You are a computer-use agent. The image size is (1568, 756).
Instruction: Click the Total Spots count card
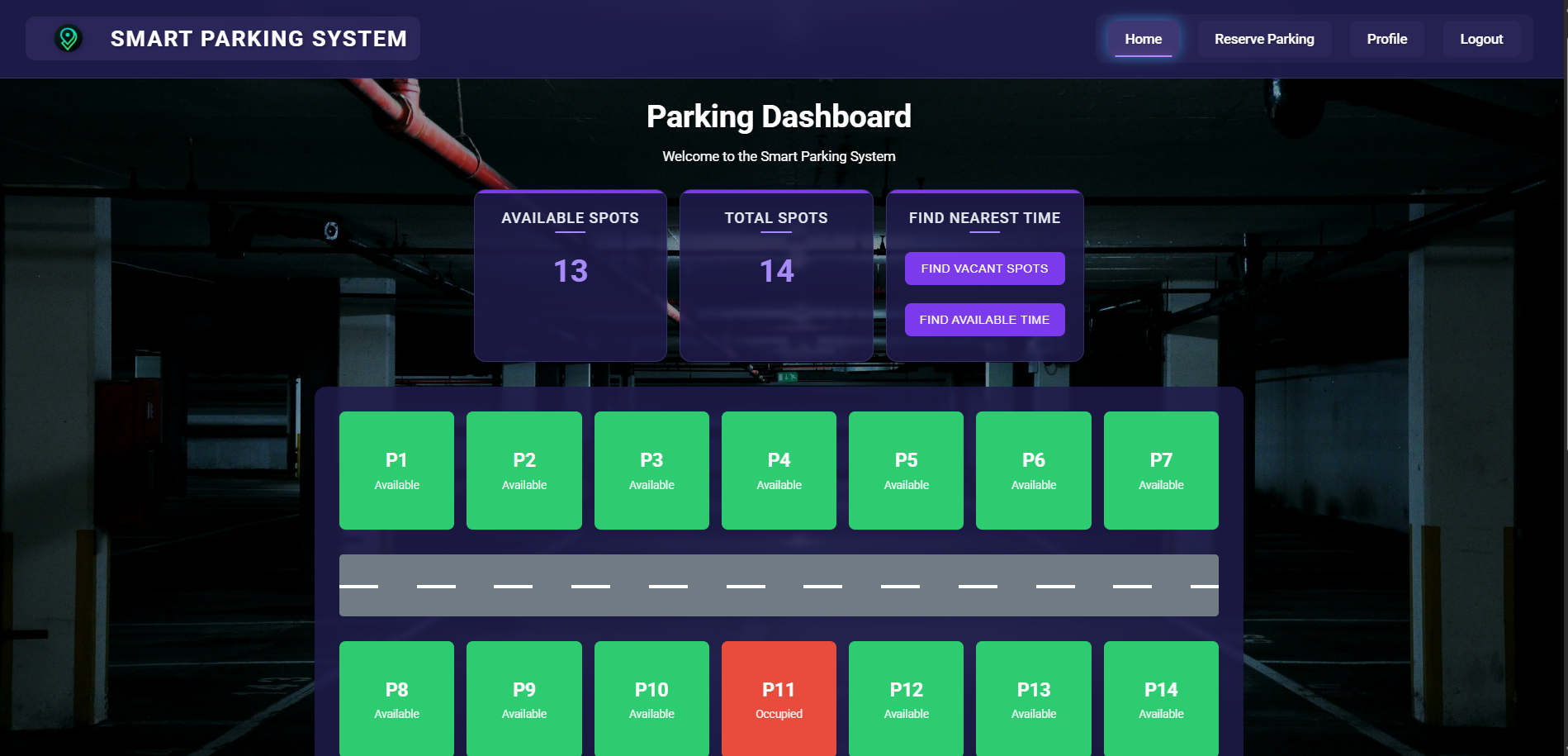pos(775,275)
